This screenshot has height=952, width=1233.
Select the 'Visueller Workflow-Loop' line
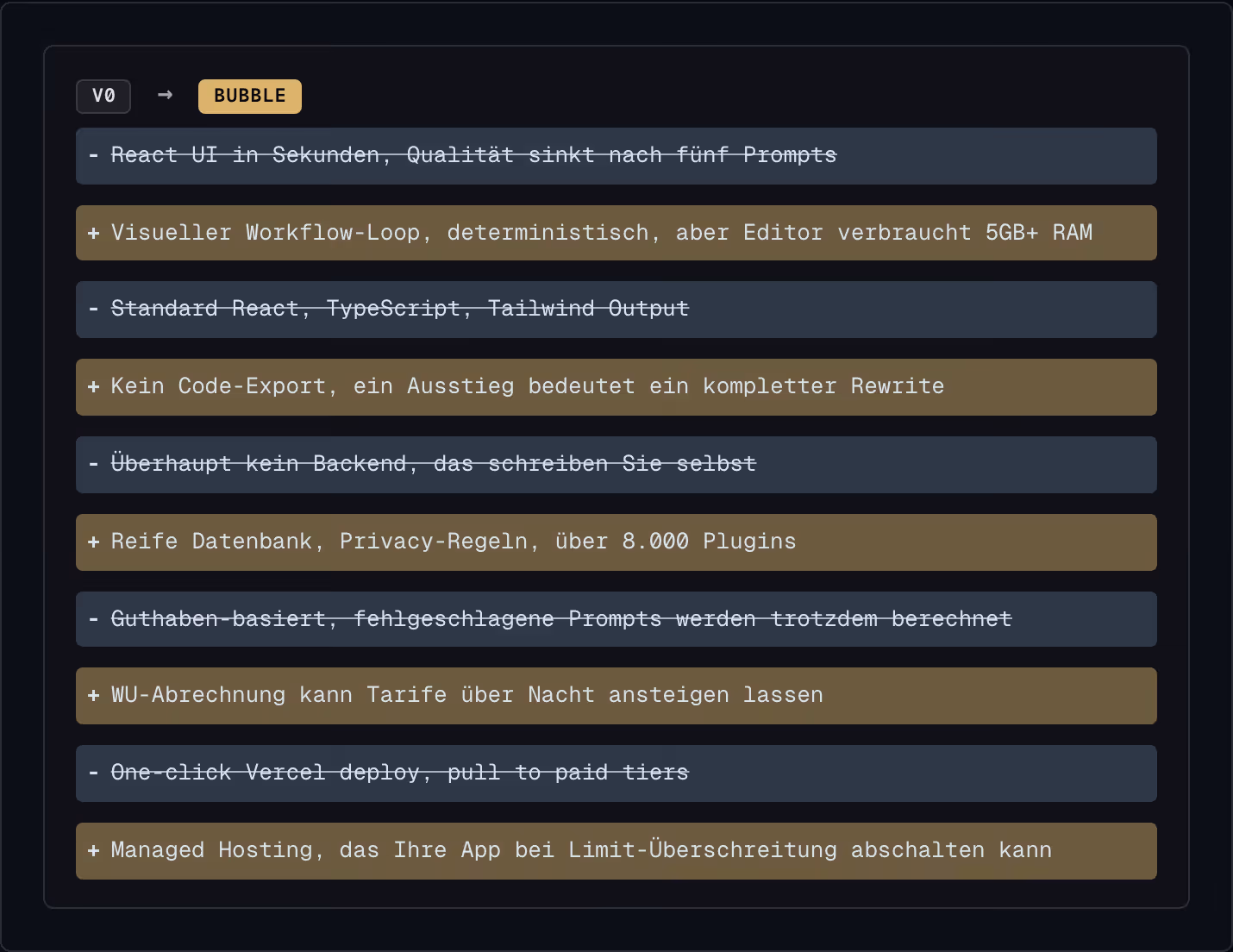[616, 233]
